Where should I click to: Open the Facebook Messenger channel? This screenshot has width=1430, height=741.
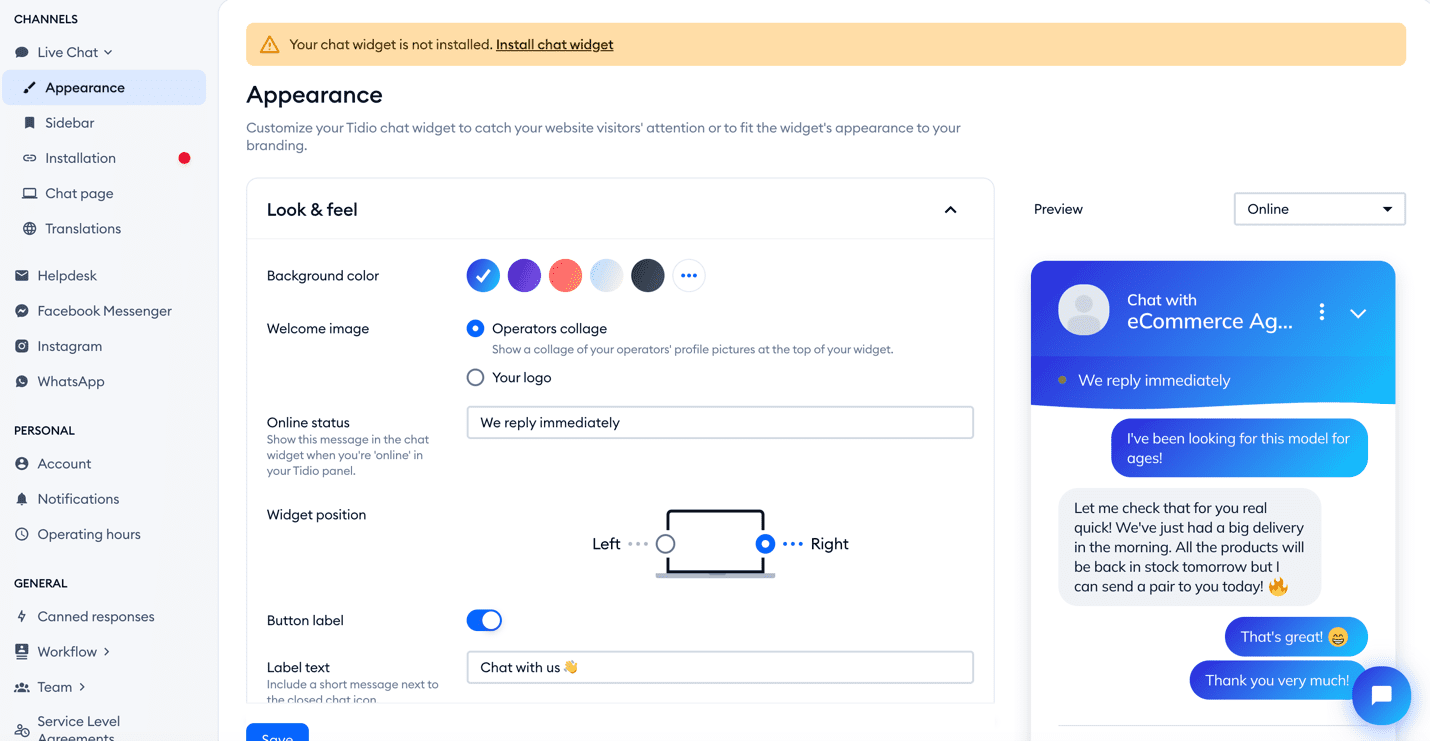(x=104, y=310)
